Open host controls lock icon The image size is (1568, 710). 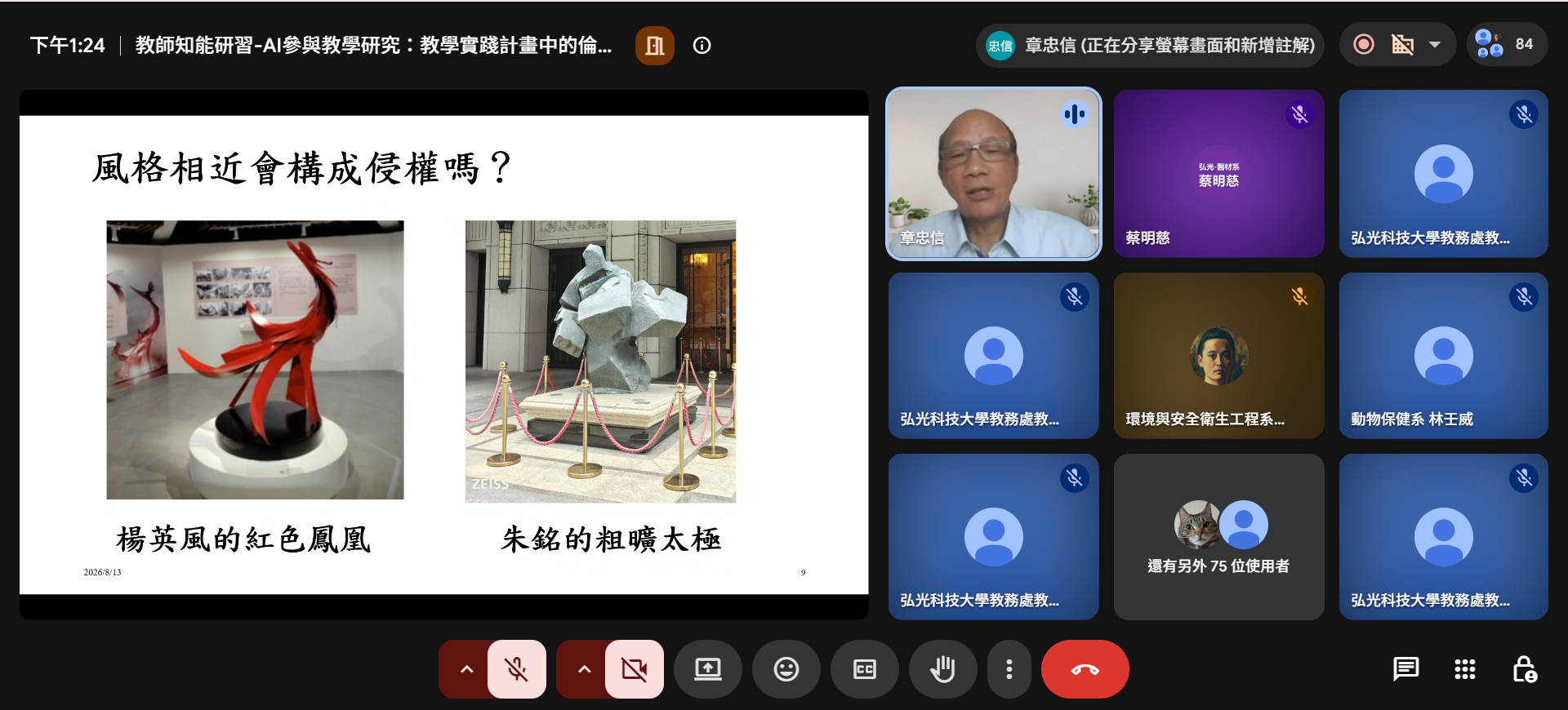(x=1525, y=670)
